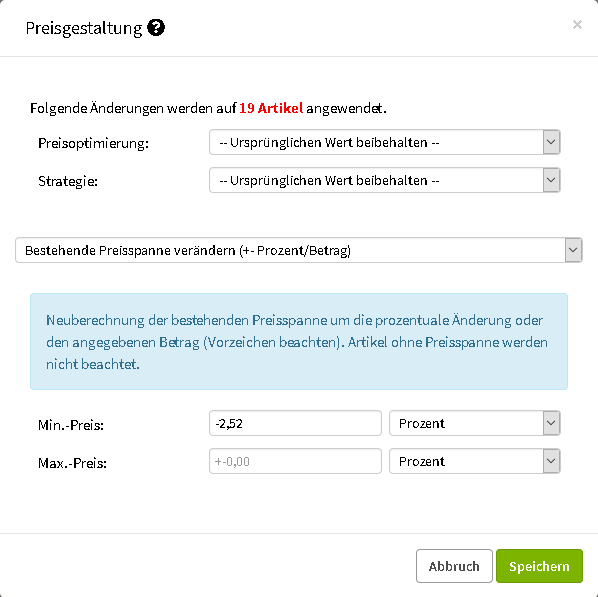Viewport: 598px width, 597px height.
Task: Click the Preisoptimierung field label
Action: [93, 143]
